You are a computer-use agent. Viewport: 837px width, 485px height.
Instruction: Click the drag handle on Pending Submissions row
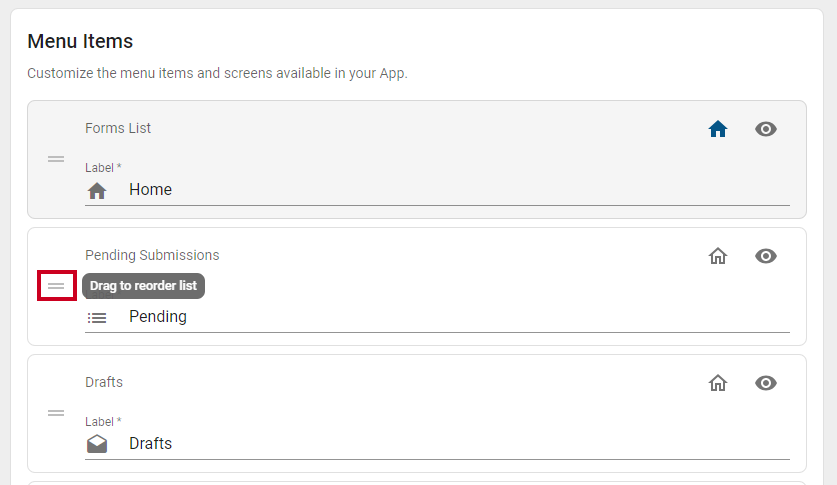click(x=56, y=286)
